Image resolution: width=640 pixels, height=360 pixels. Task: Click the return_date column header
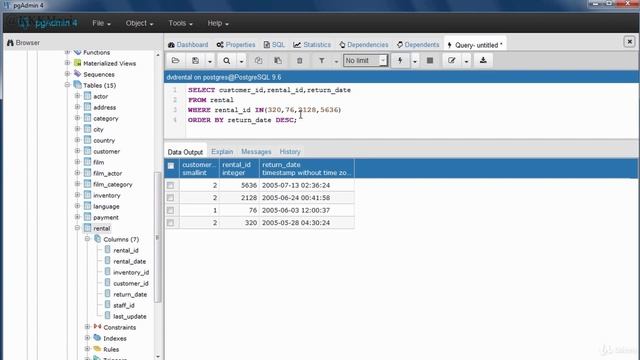point(307,169)
